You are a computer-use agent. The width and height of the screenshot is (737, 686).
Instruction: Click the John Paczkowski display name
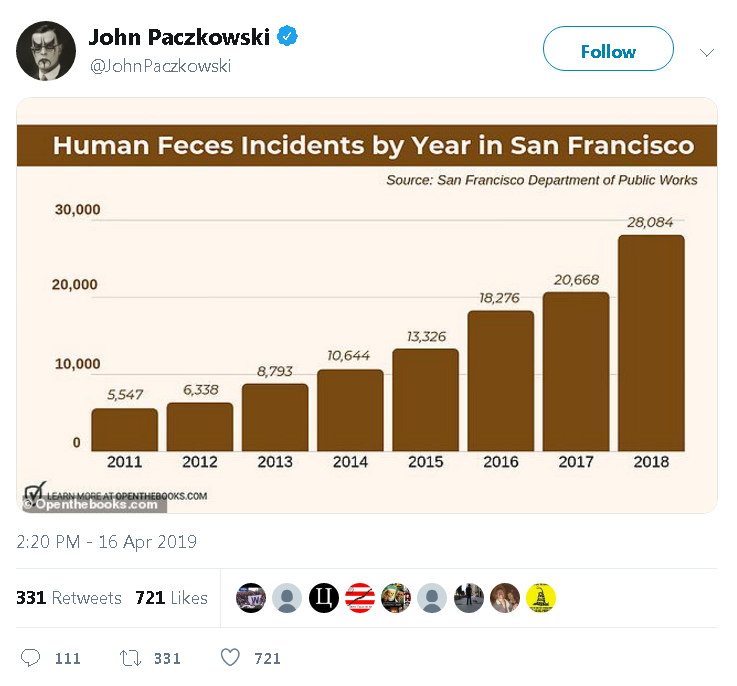(x=179, y=38)
